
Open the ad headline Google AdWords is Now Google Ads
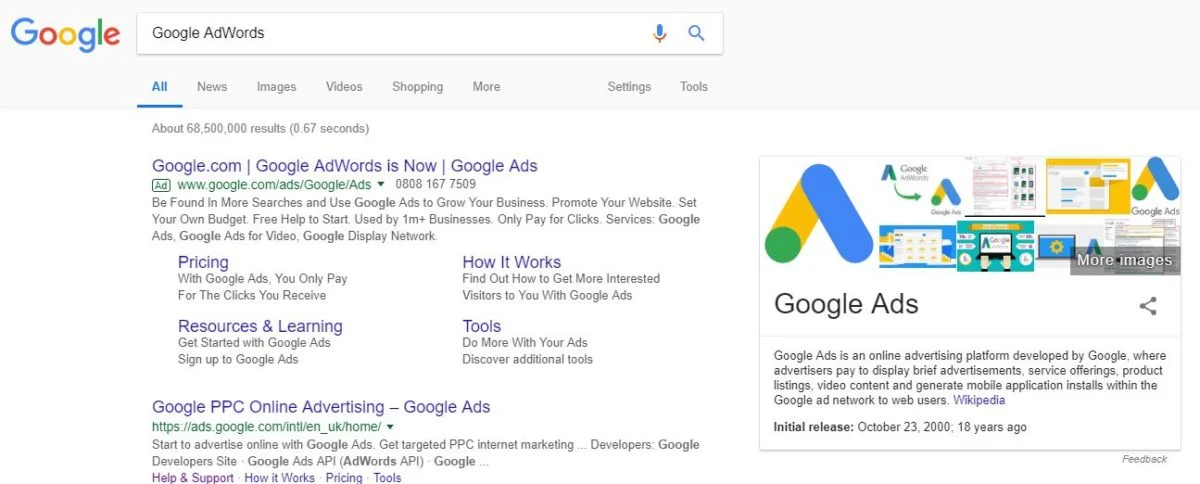[x=345, y=166]
